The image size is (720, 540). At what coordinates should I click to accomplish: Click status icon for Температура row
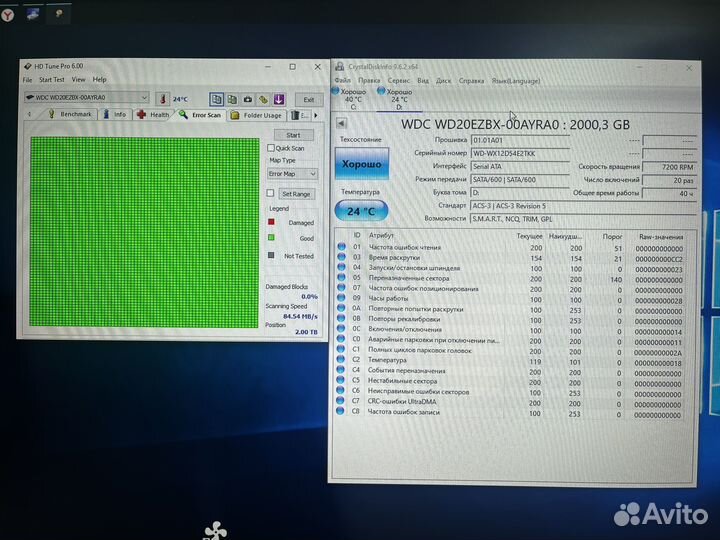tap(340, 359)
